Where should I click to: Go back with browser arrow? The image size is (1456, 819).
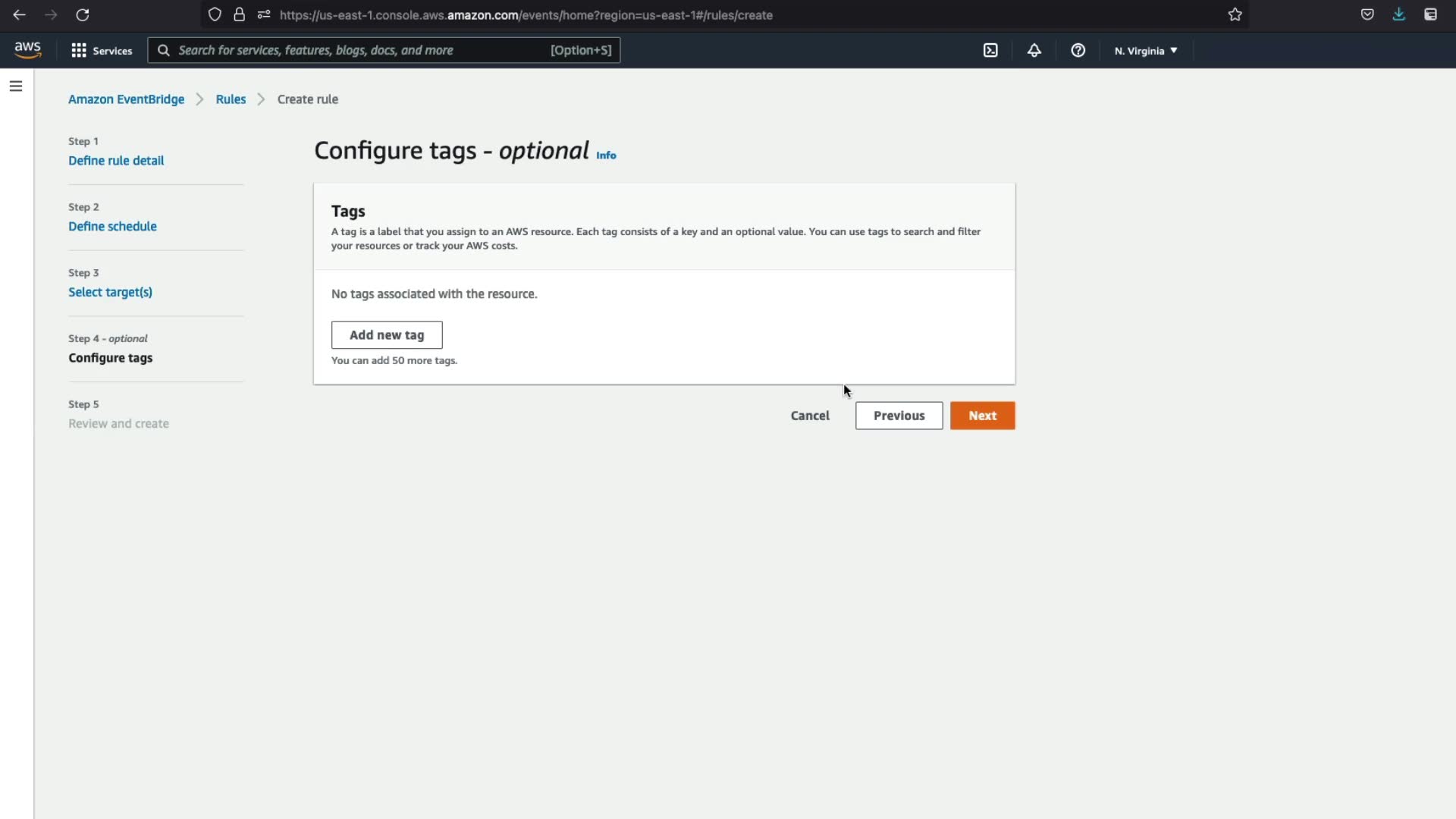(x=19, y=14)
